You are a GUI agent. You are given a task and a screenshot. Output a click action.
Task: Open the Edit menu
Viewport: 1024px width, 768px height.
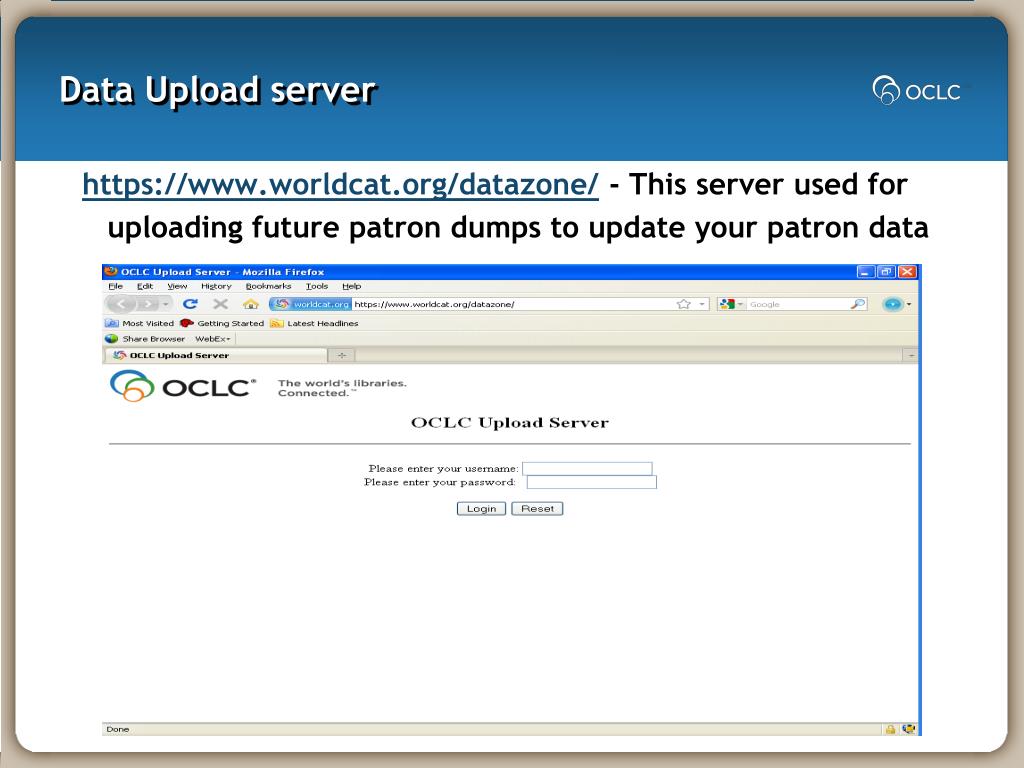point(145,286)
